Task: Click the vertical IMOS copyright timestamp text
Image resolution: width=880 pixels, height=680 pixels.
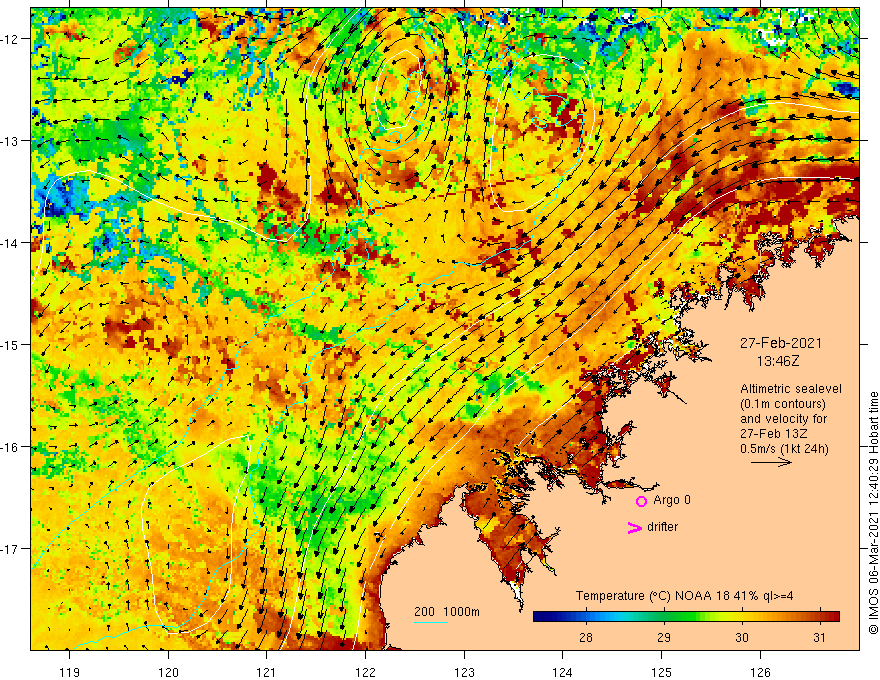Action: pyautogui.click(x=873, y=513)
